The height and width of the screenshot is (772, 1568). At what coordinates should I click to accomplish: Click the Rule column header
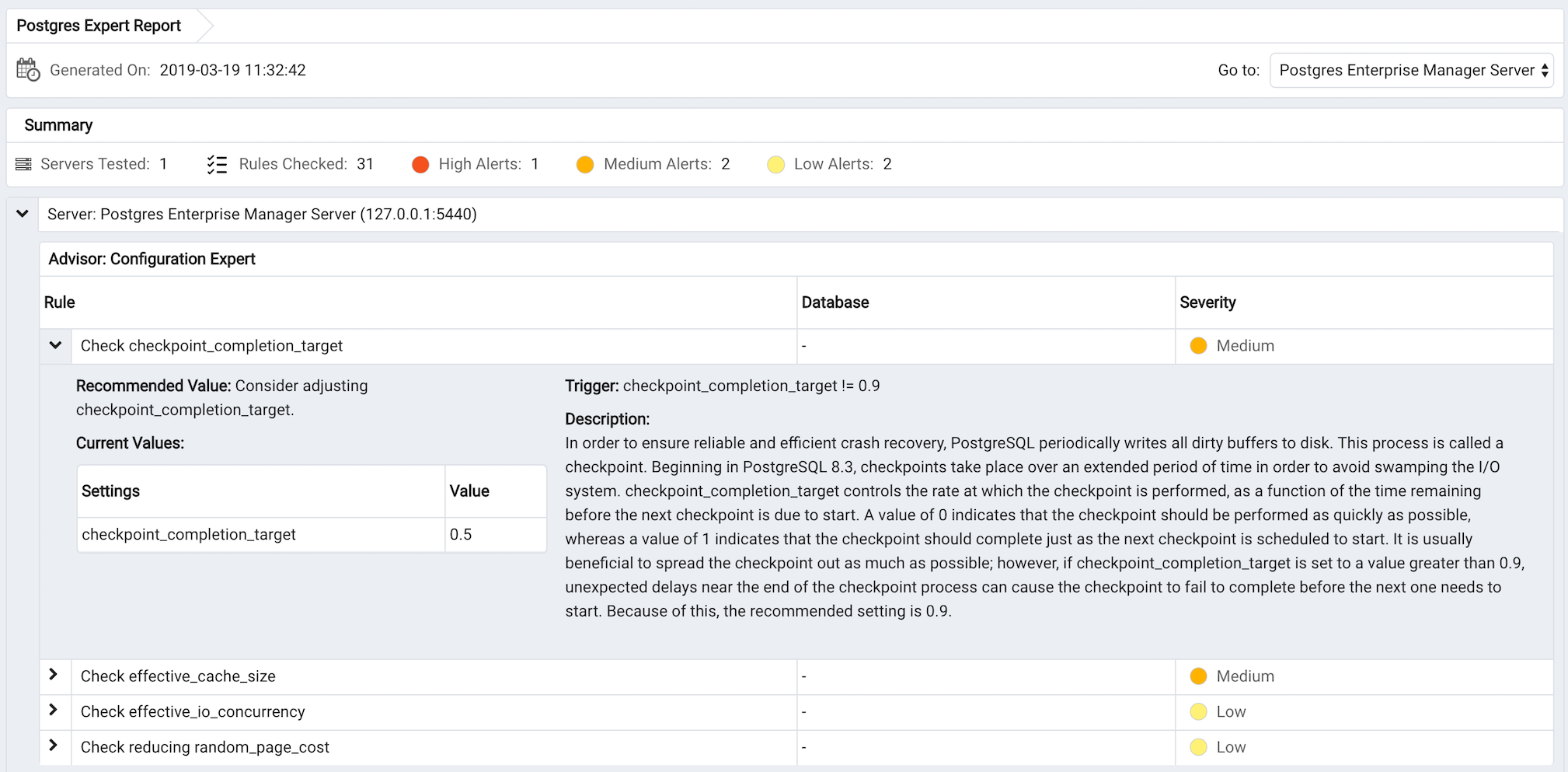60,302
